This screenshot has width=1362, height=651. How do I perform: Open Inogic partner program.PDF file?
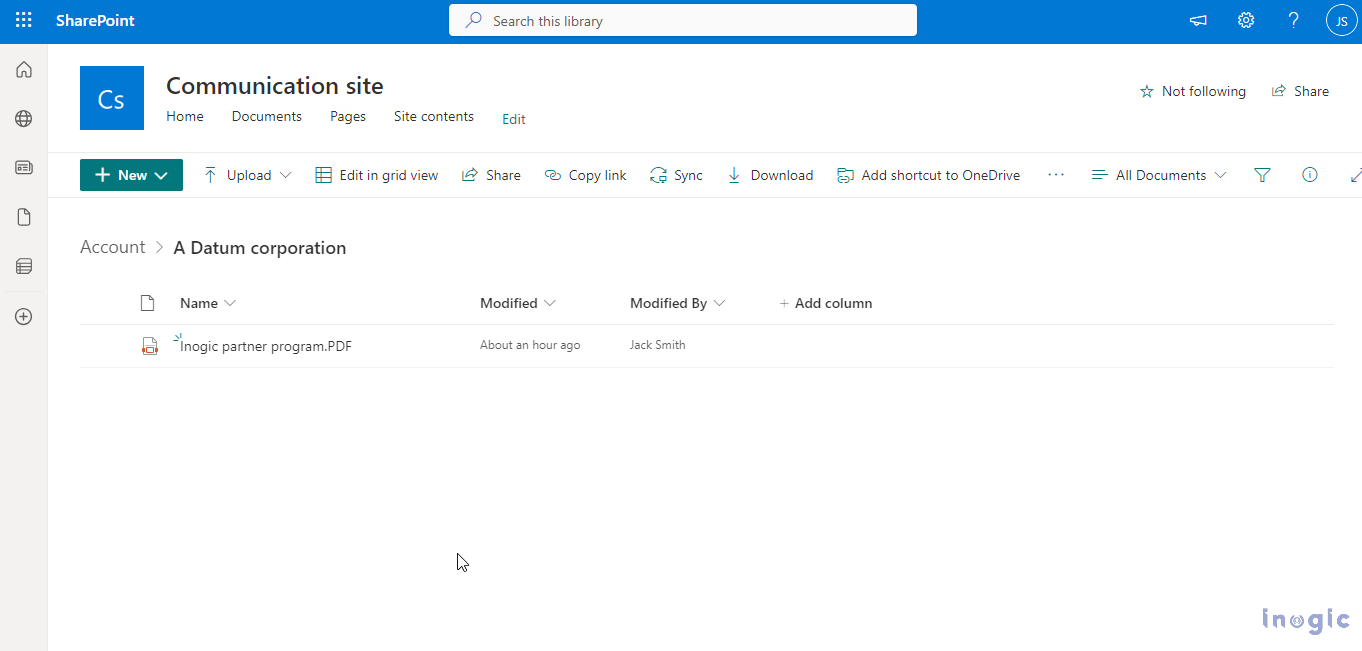tap(266, 347)
